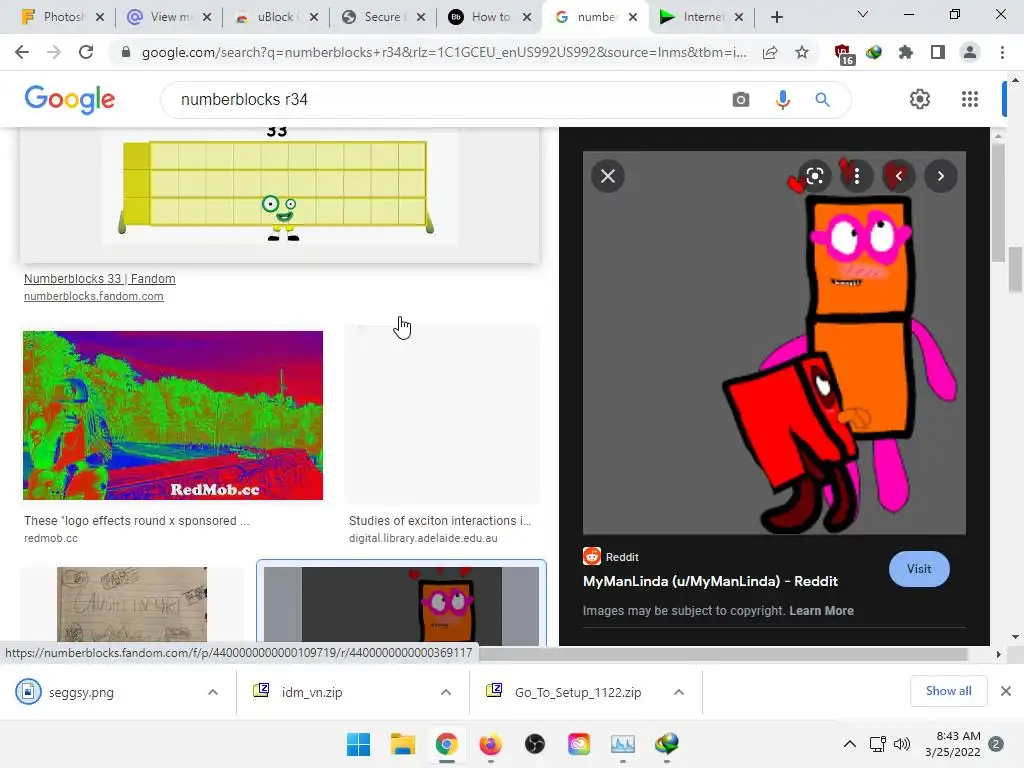Screen dimensions: 1024x768
Task: Click the address bar URL
Action: tap(444, 52)
